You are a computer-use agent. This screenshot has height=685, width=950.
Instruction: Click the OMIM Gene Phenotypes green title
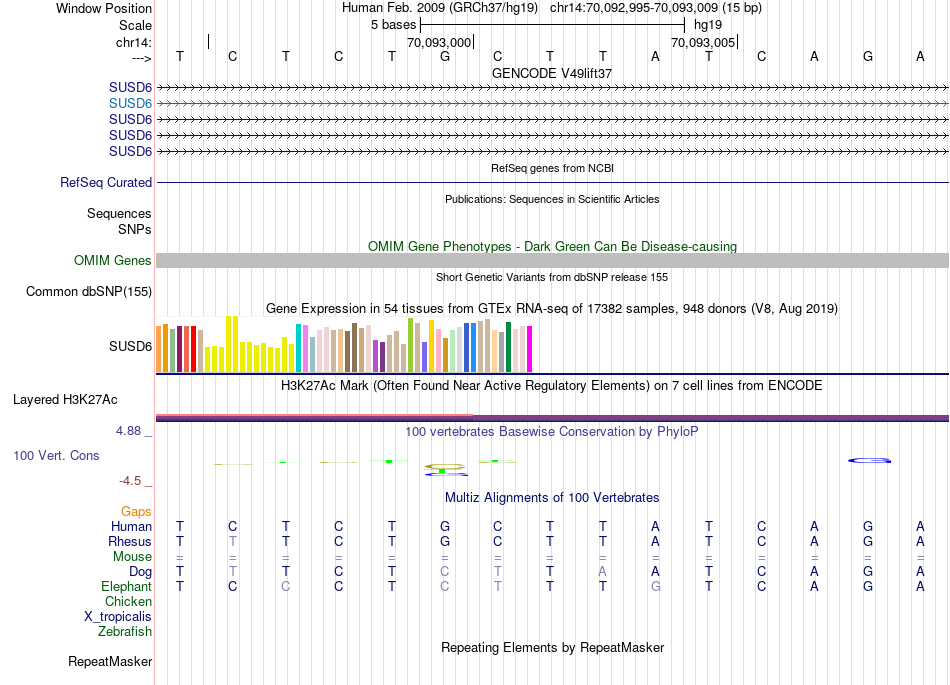click(x=552, y=247)
